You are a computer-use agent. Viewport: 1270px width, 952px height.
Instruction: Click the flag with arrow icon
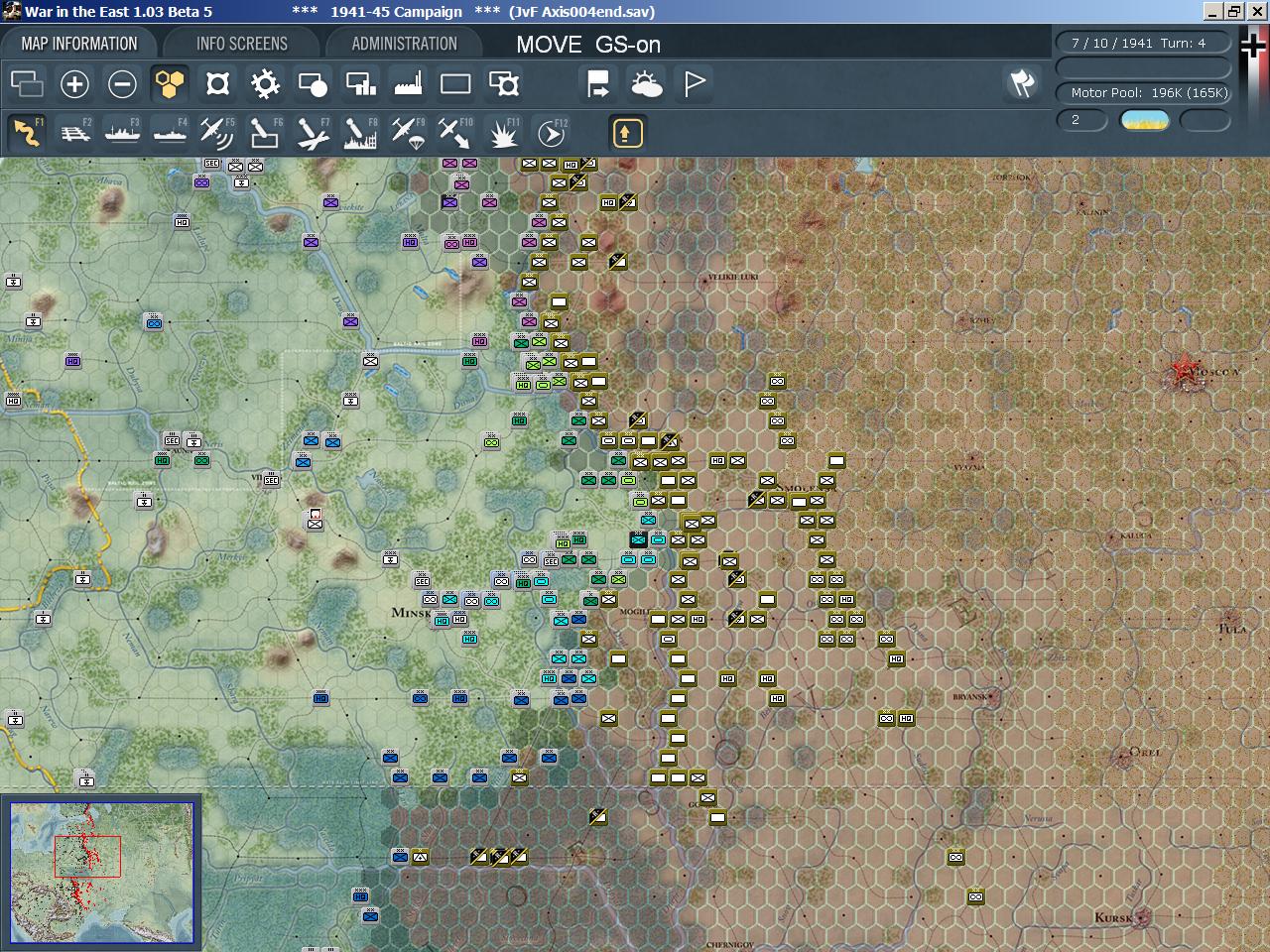(598, 84)
